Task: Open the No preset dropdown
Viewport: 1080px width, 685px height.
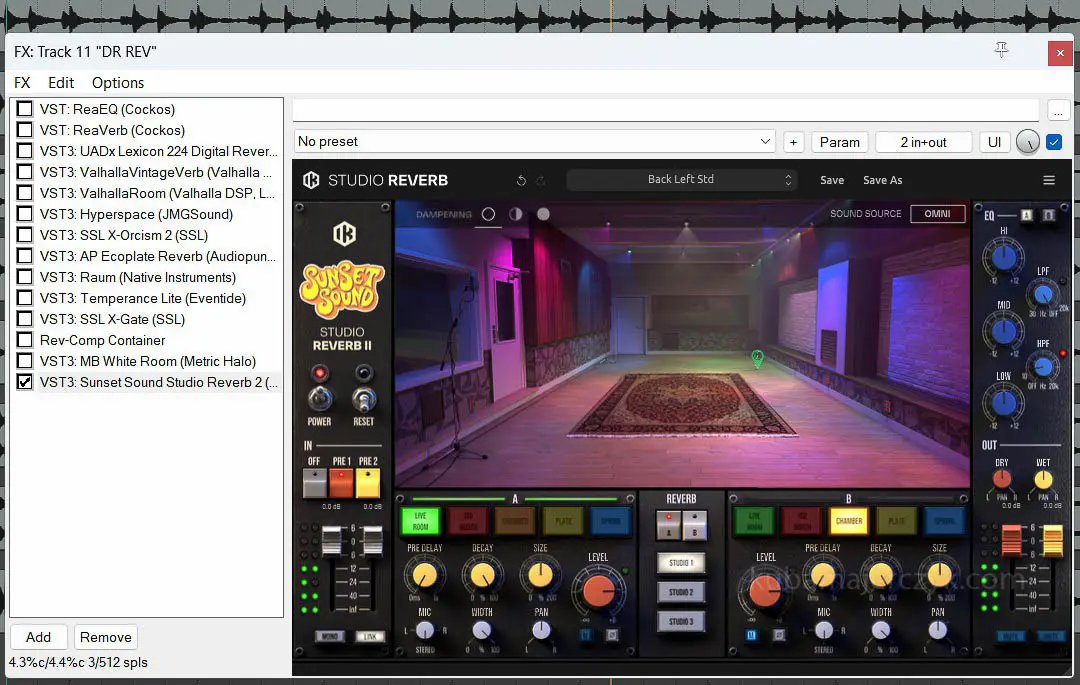Action: tap(535, 142)
